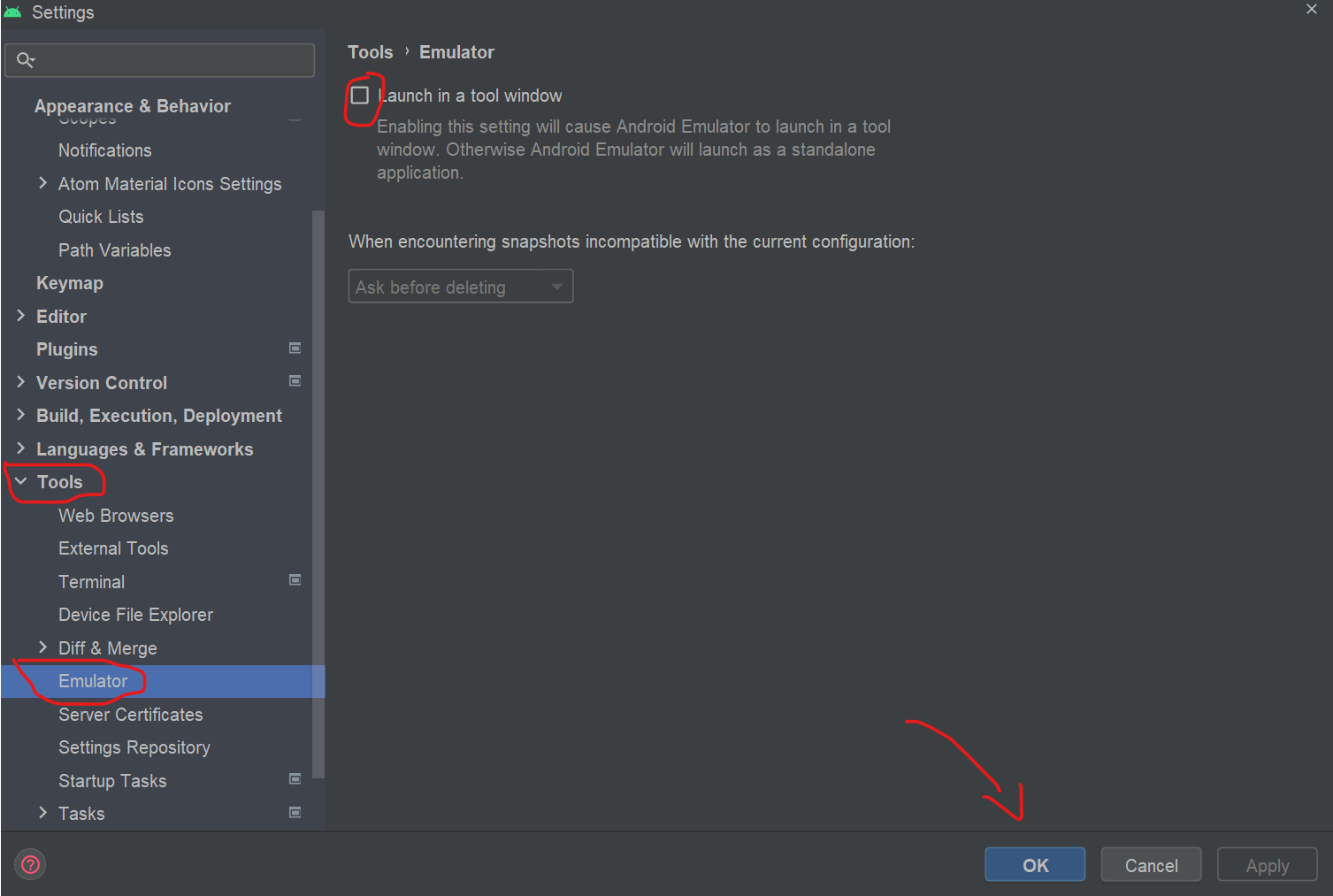The height and width of the screenshot is (896, 1333).
Task: Click the project-level icon next to Version Control
Action: click(295, 381)
